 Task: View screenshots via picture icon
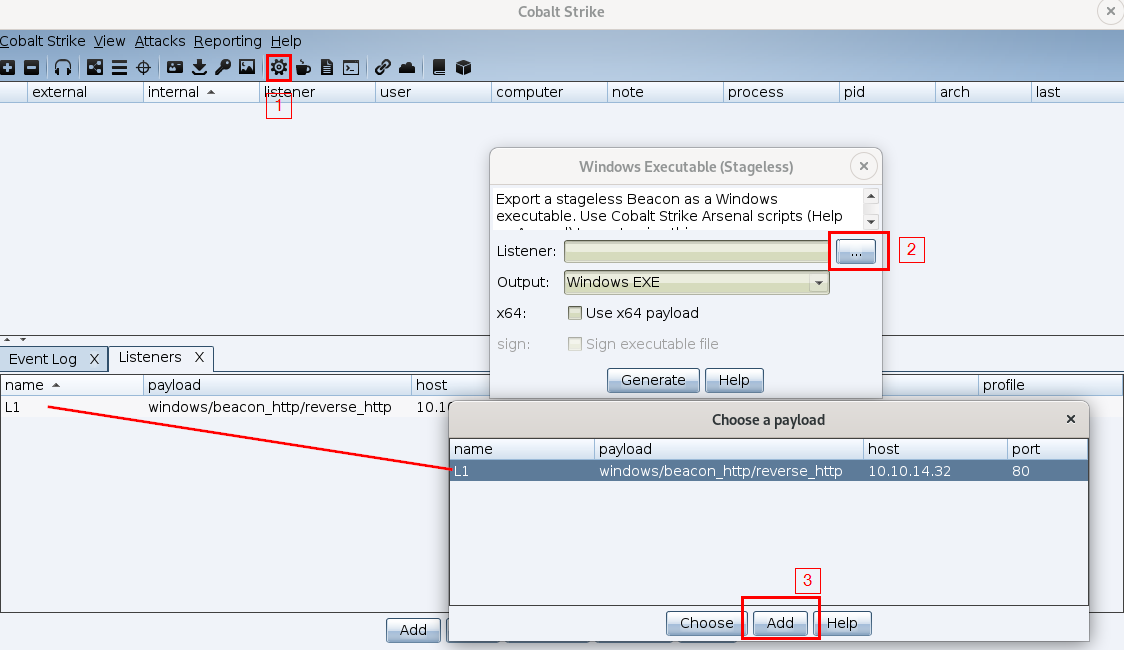pos(247,67)
